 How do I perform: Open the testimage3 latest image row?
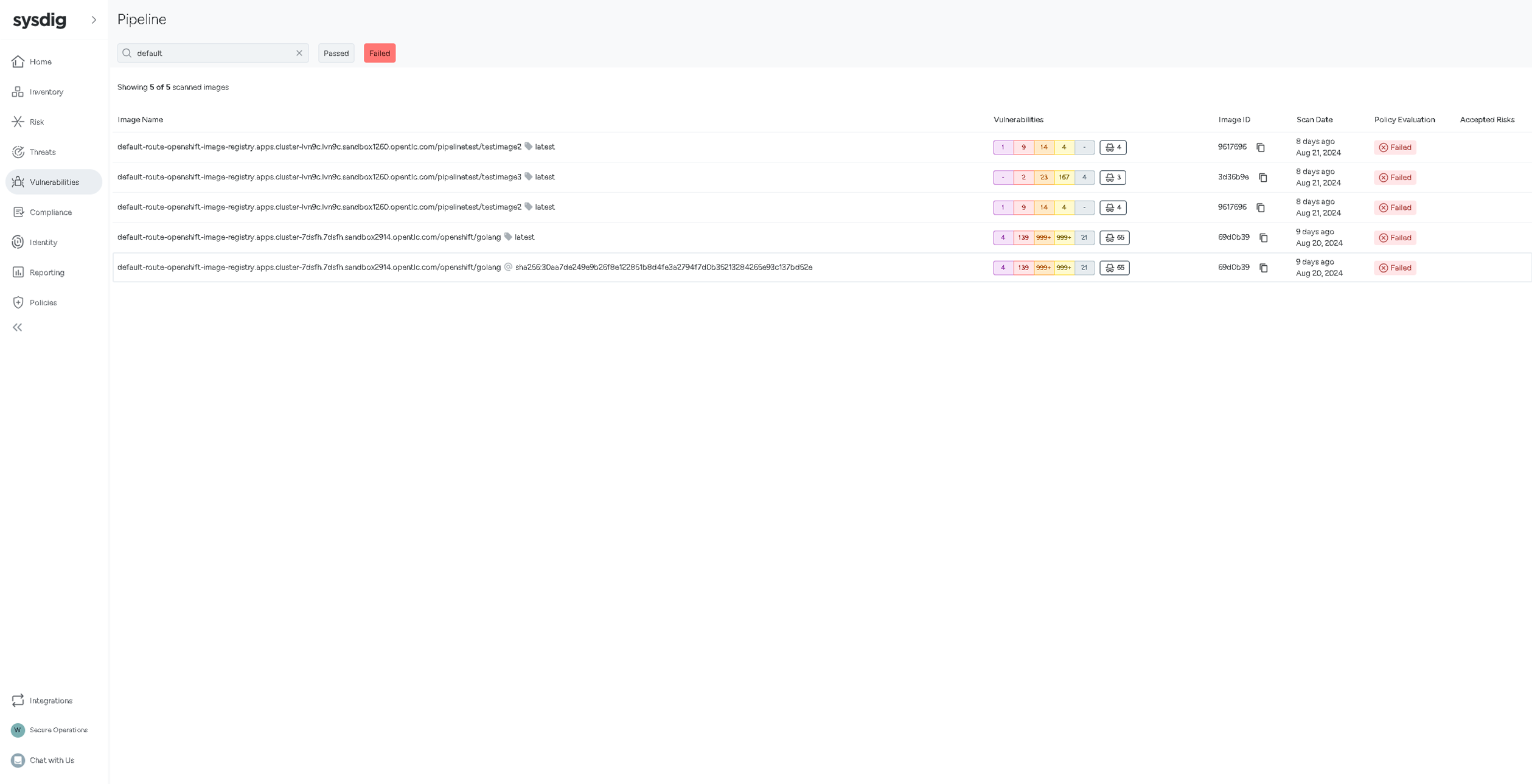319,177
